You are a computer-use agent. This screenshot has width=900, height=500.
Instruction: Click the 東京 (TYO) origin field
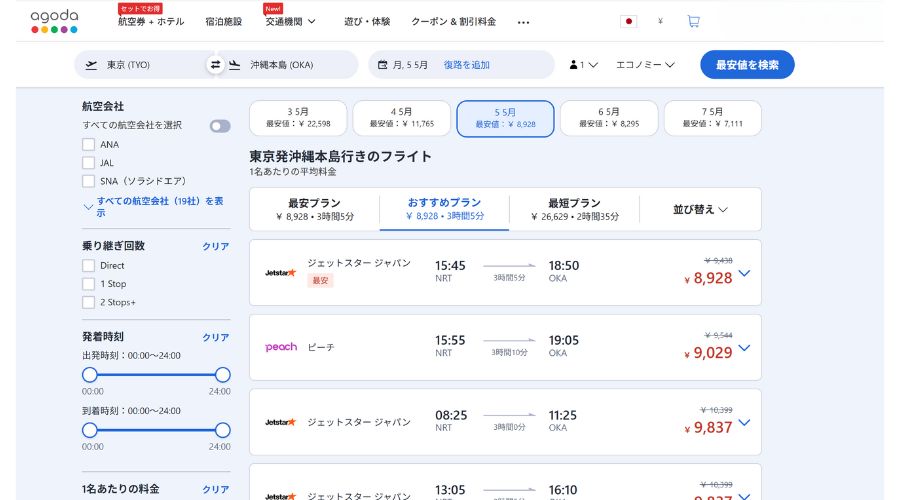point(143,65)
